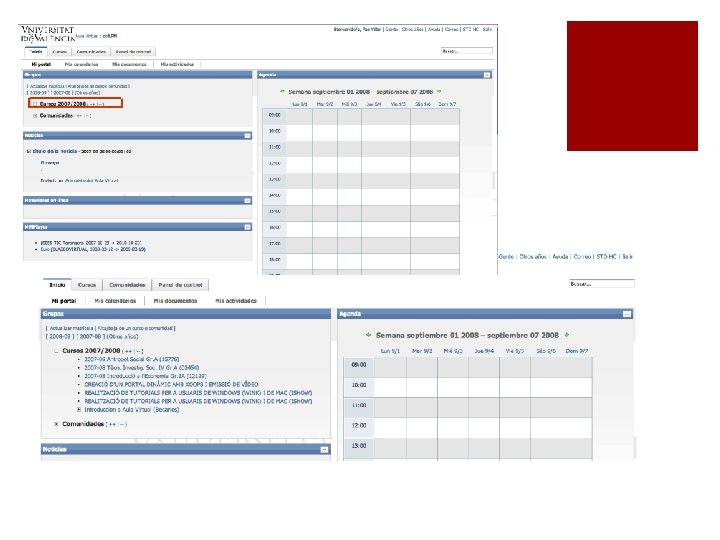The image size is (720, 540).
Task: Open Comunidades tab in enlarged view
Action: click(x=127, y=285)
